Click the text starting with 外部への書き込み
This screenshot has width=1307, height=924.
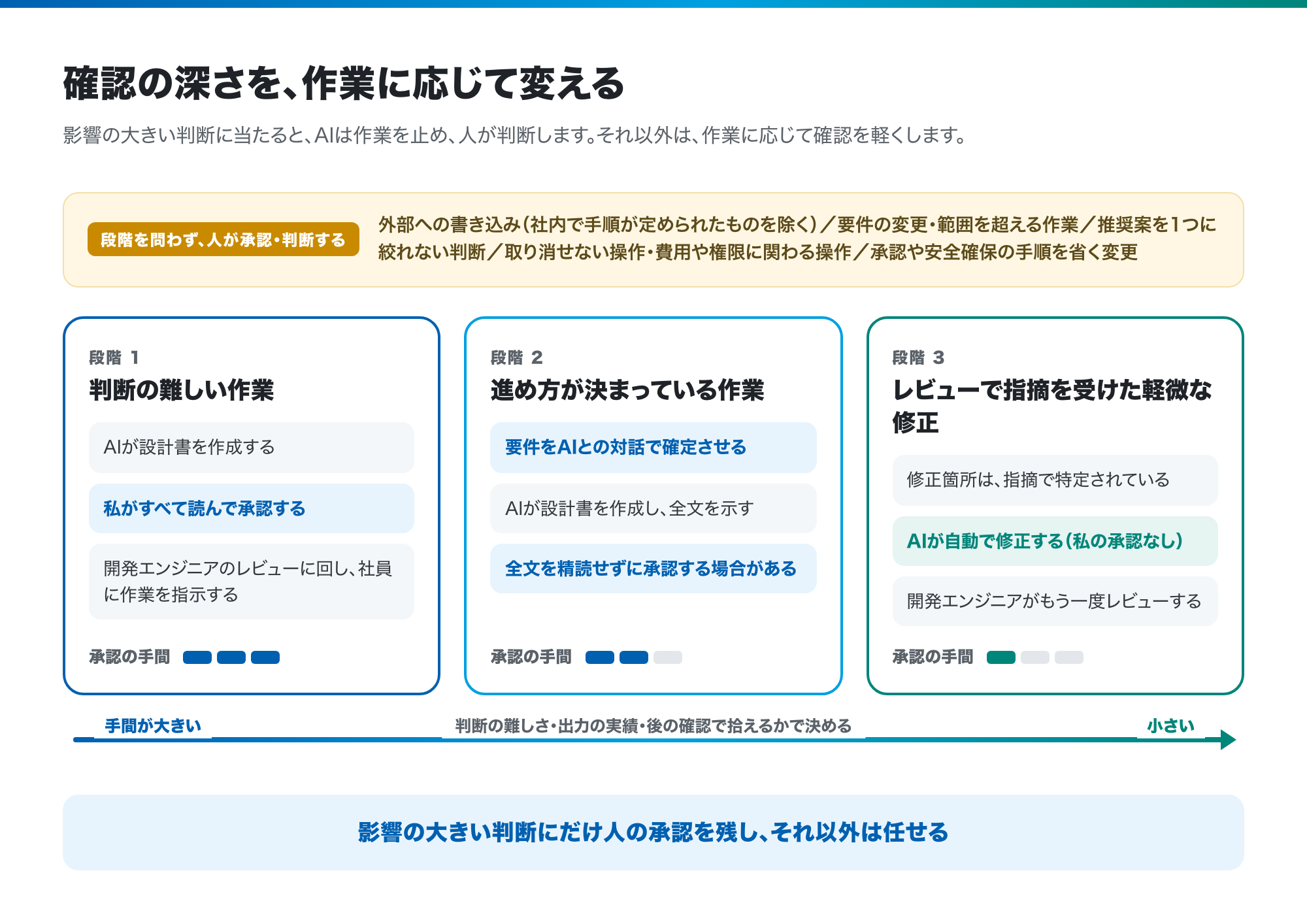click(797, 239)
